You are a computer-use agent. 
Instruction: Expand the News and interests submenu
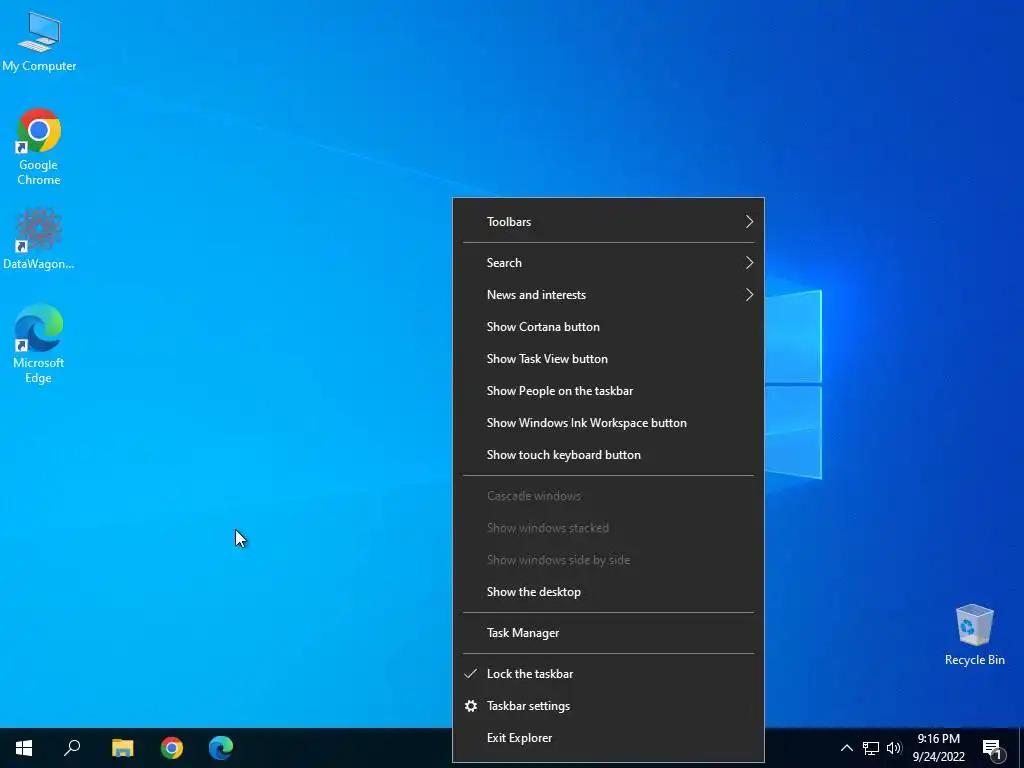(608, 295)
